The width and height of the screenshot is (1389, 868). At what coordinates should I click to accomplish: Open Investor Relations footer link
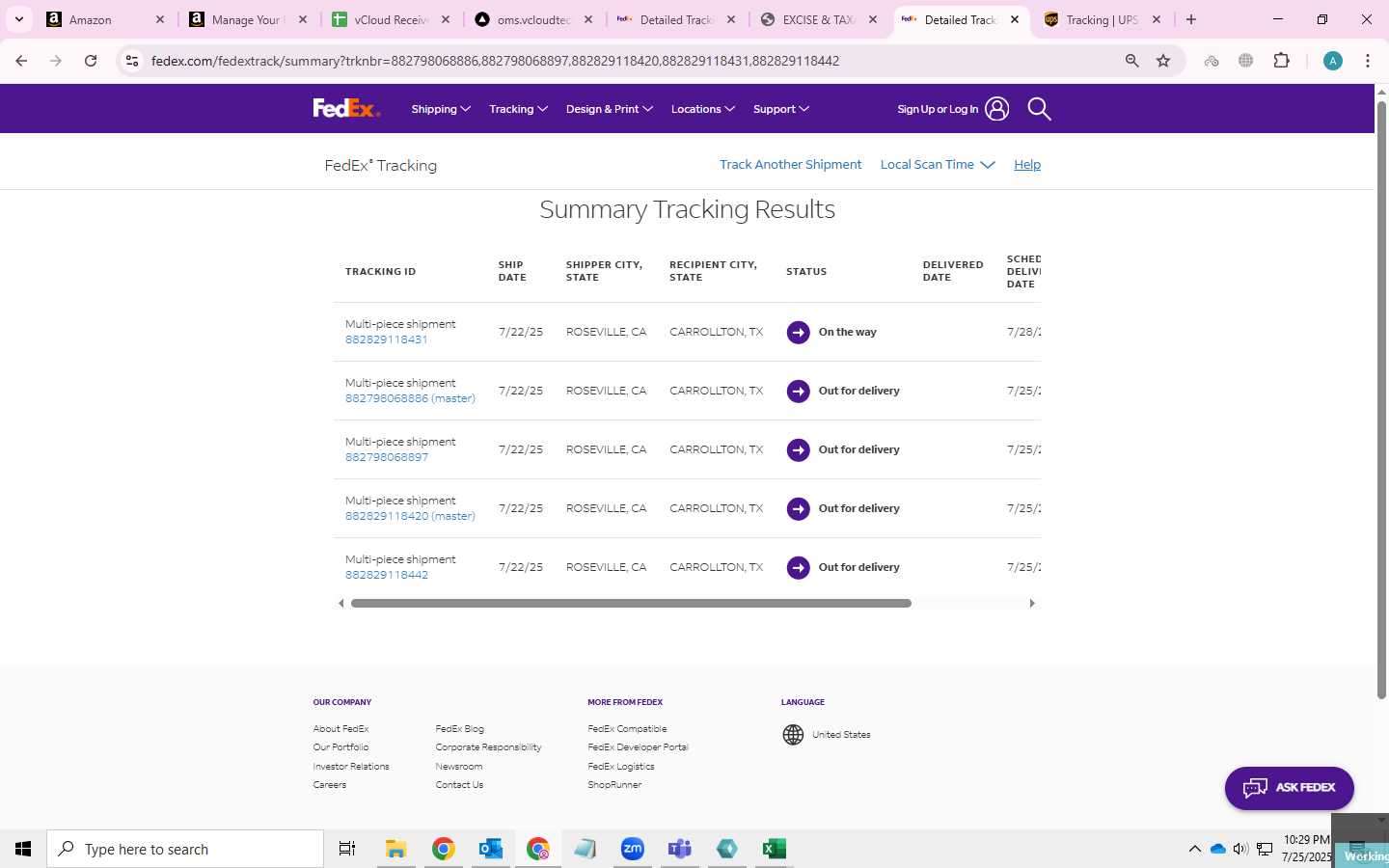click(351, 767)
